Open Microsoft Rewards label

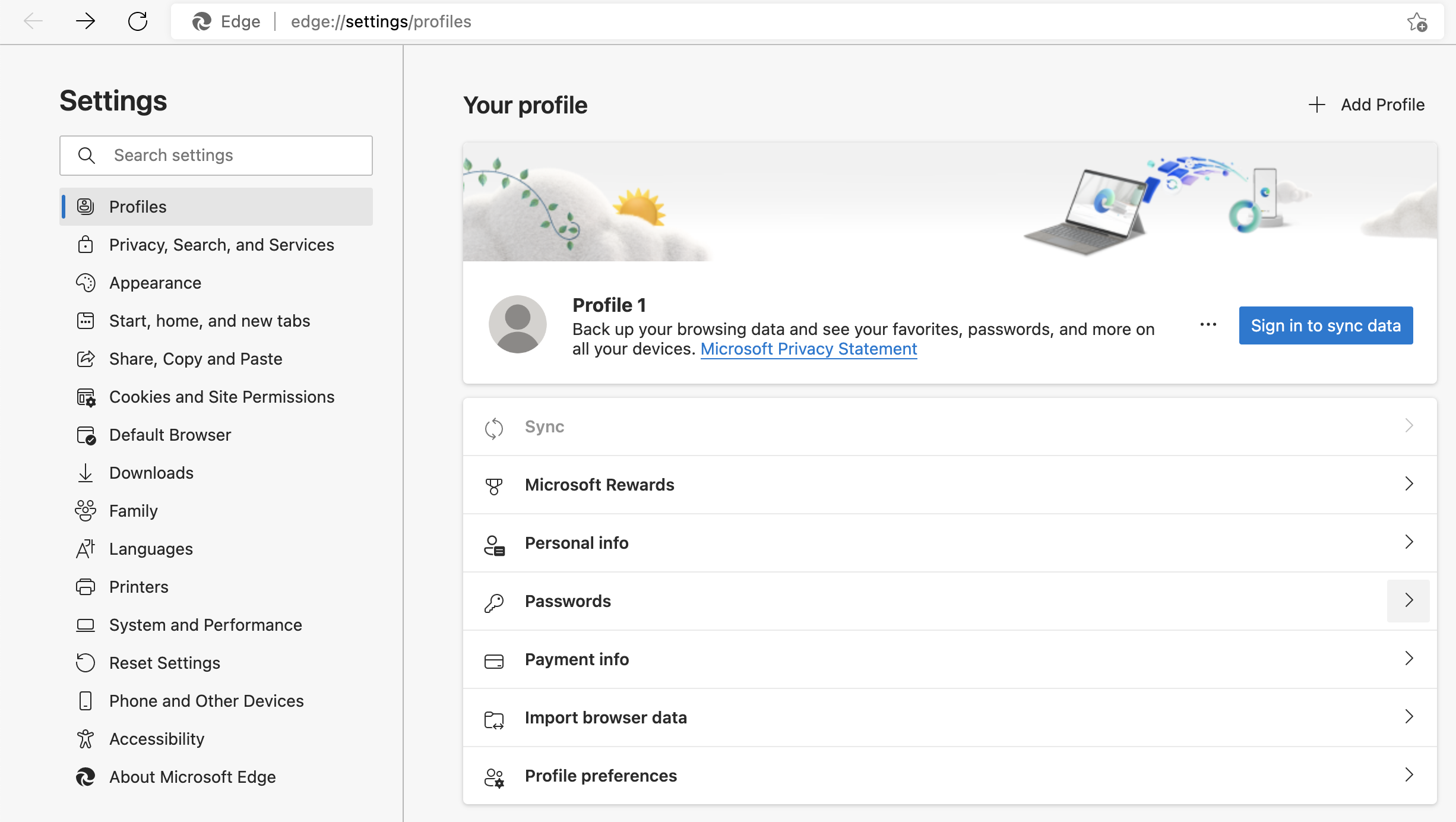click(x=600, y=485)
